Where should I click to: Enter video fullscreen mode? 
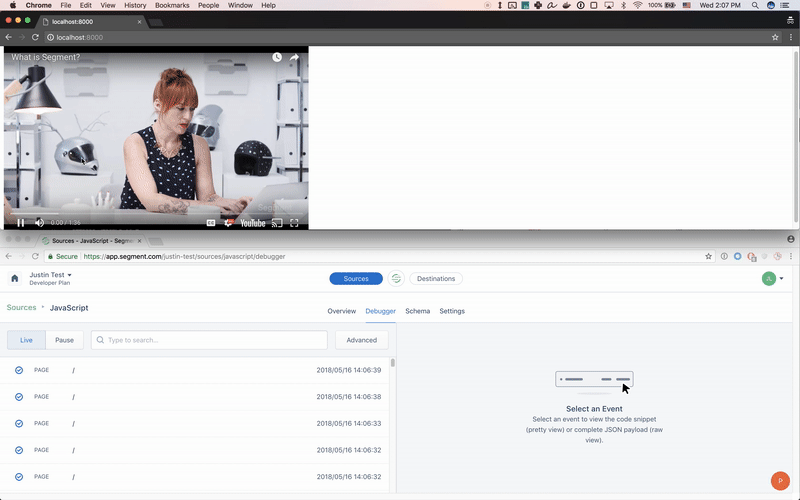pyautogui.click(x=294, y=223)
